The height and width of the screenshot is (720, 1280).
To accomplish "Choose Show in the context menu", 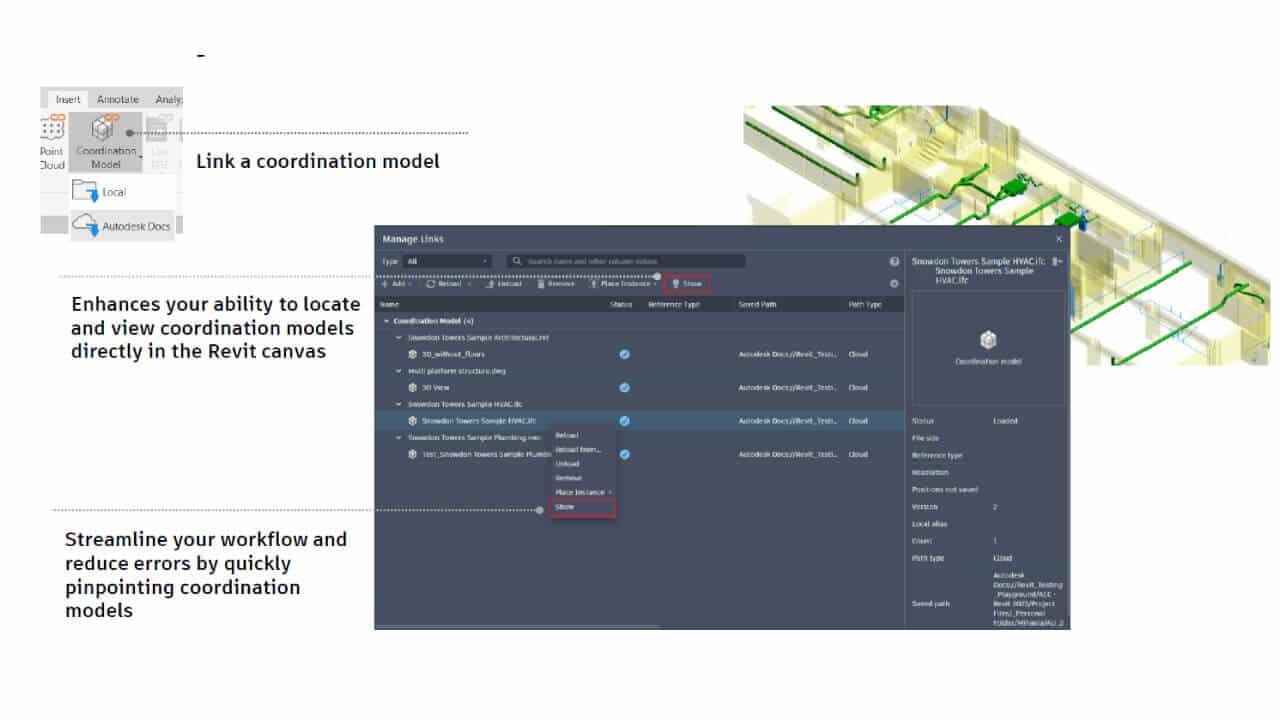I will click(x=583, y=507).
